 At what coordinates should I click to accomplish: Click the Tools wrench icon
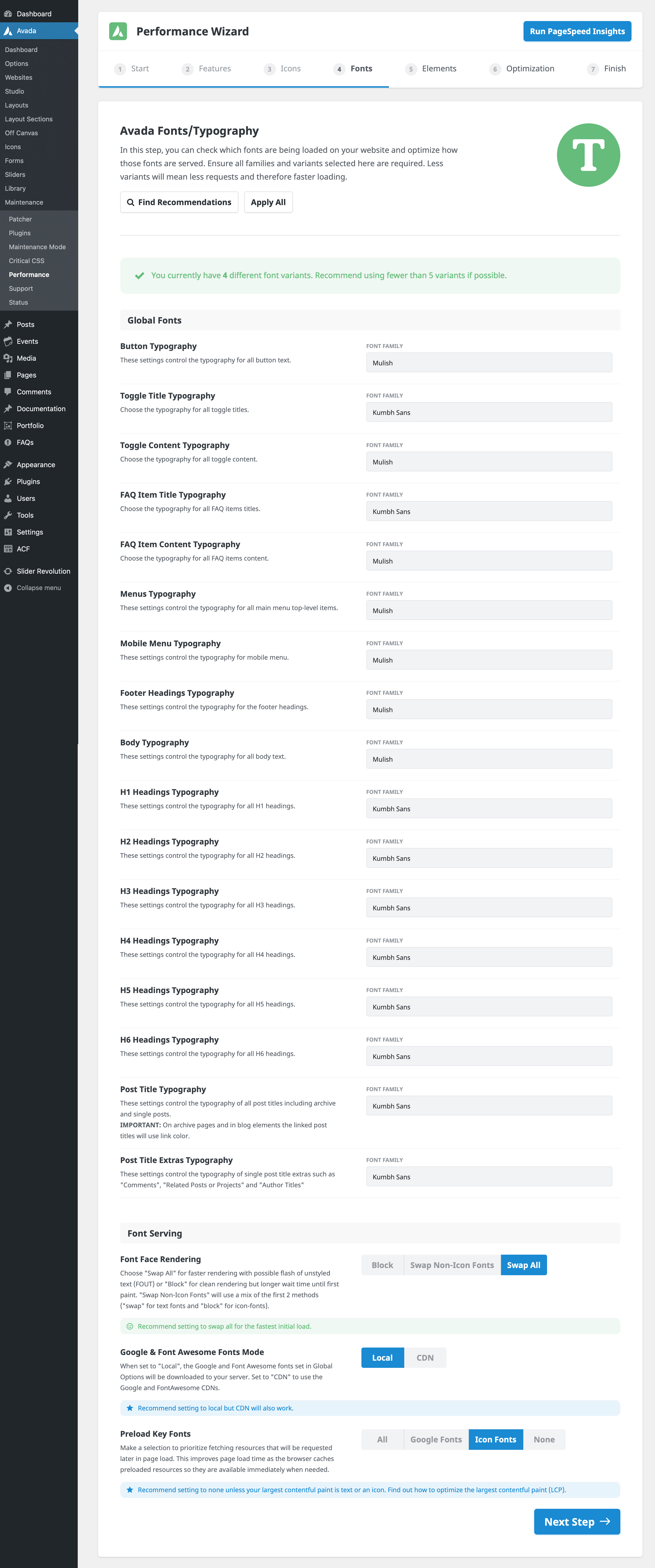click(x=8, y=515)
